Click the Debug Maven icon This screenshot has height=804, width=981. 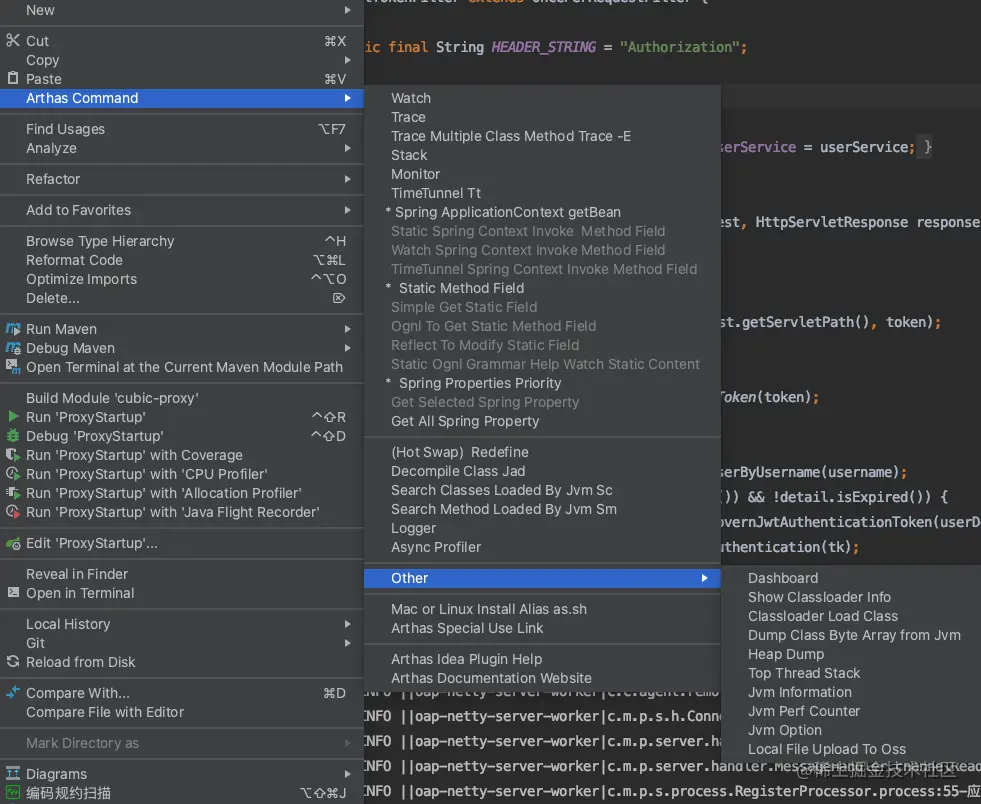coord(13,348)
